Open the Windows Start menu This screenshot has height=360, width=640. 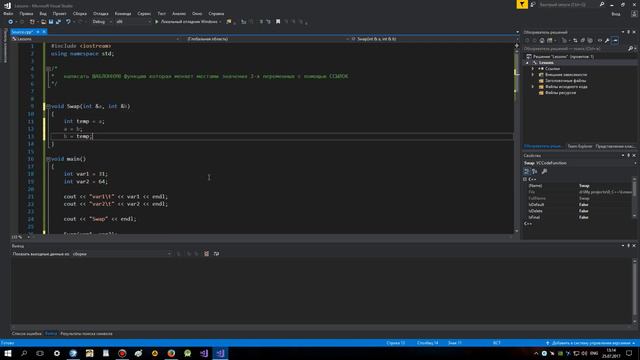point(8,353)
